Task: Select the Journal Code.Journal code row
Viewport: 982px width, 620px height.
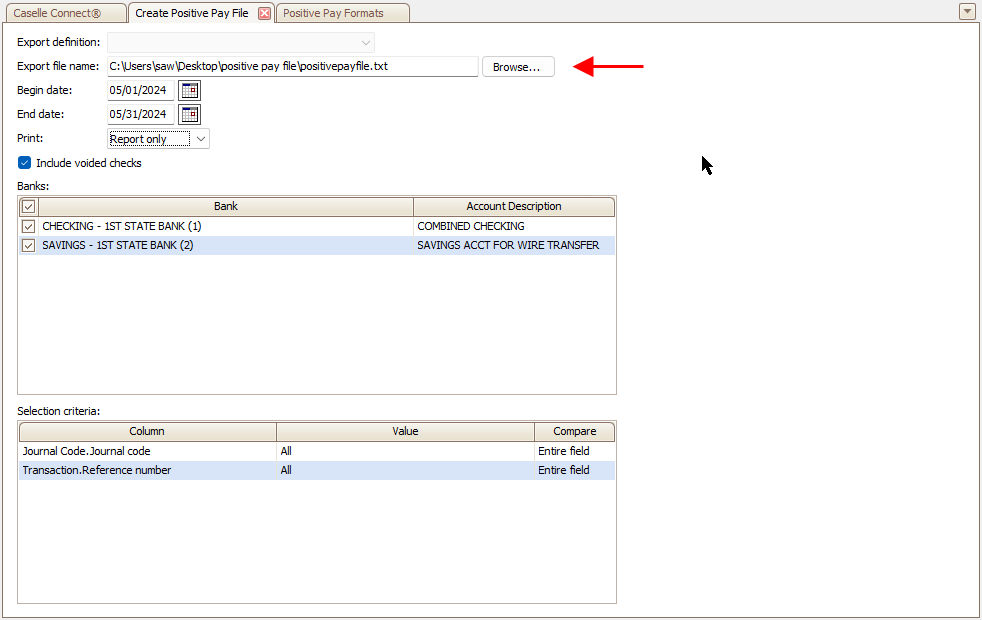Action: (317, 451)
